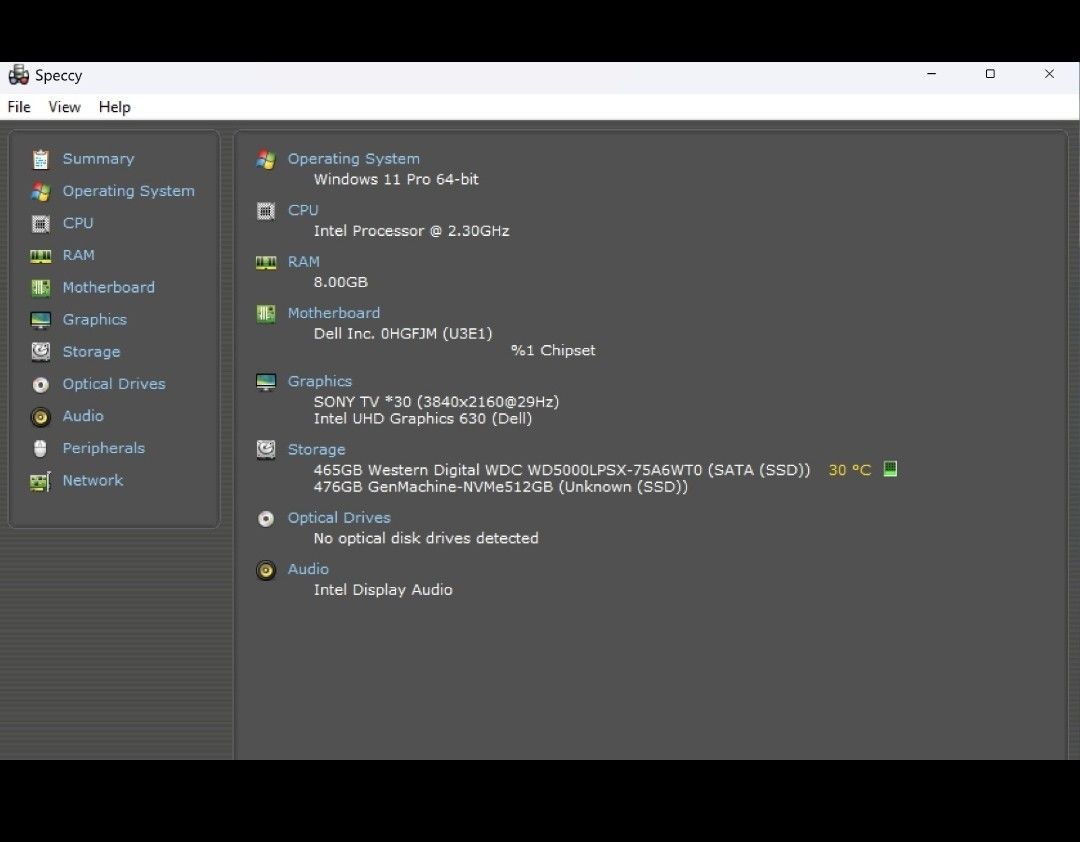The image size is (1080, 842).
Task: Click the Storage drive icon in summary panel
Action: (x=266, y=450)
